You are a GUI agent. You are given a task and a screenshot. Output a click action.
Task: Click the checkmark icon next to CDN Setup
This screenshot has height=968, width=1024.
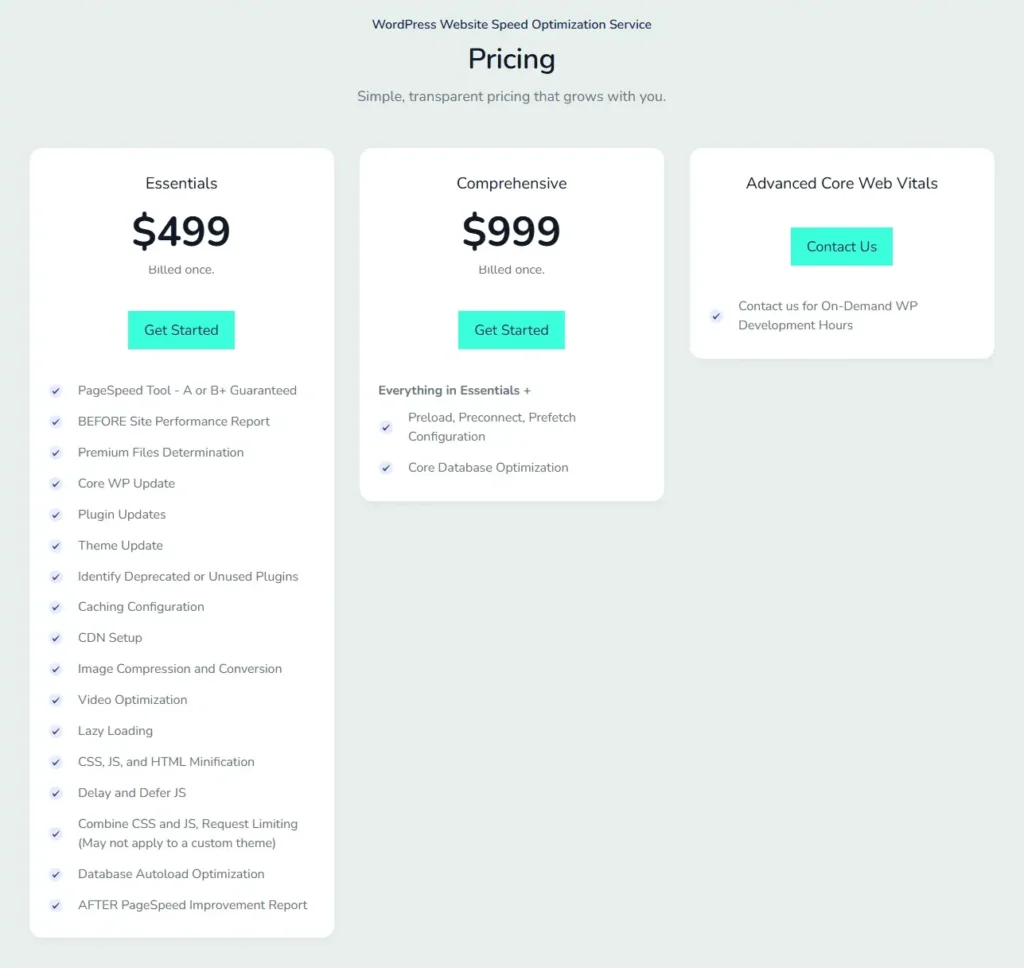pyautogui.click(x=56, y=638)
